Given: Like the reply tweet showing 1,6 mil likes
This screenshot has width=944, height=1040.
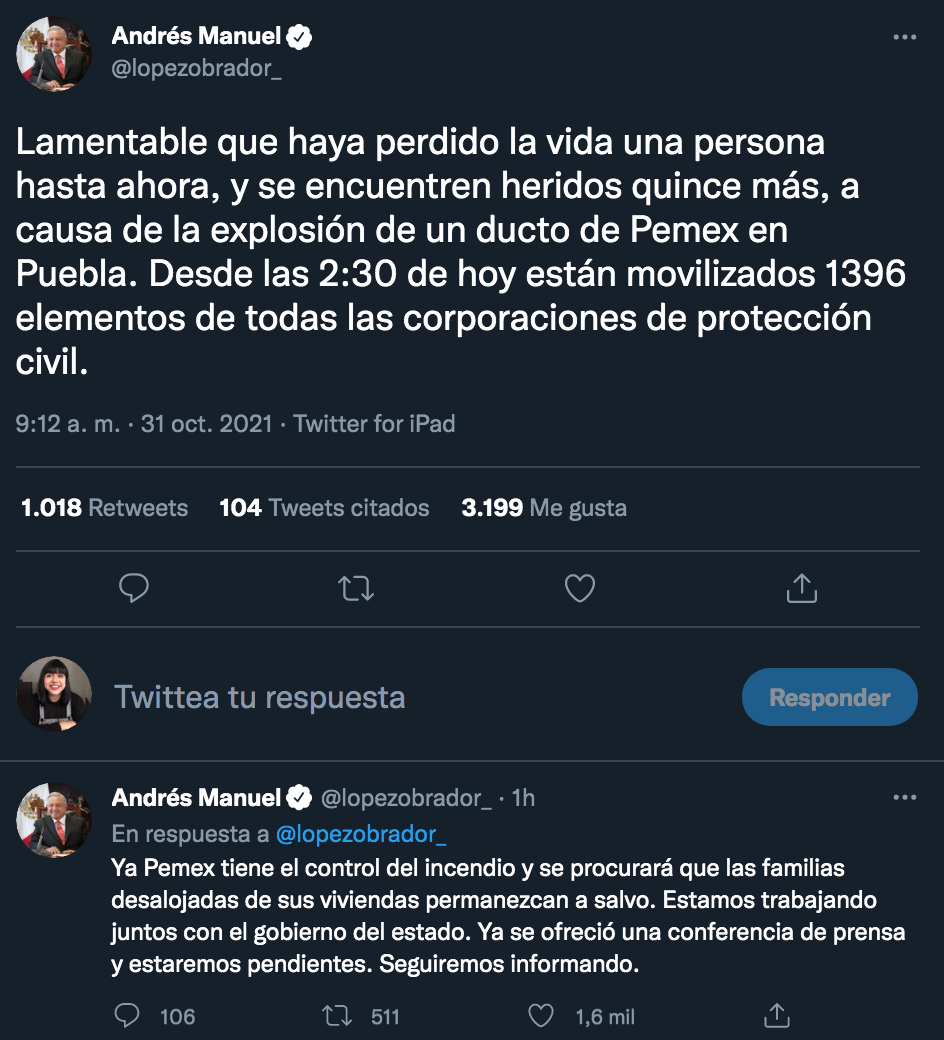Looking at the screenshot, I should pos(540,1016).
